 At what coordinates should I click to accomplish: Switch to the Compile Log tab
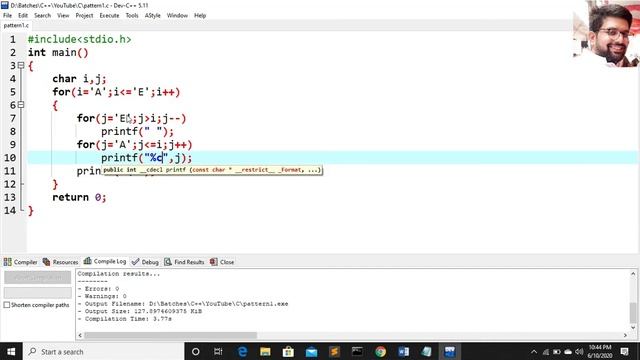pyautogui.click(x=105, y=261)
